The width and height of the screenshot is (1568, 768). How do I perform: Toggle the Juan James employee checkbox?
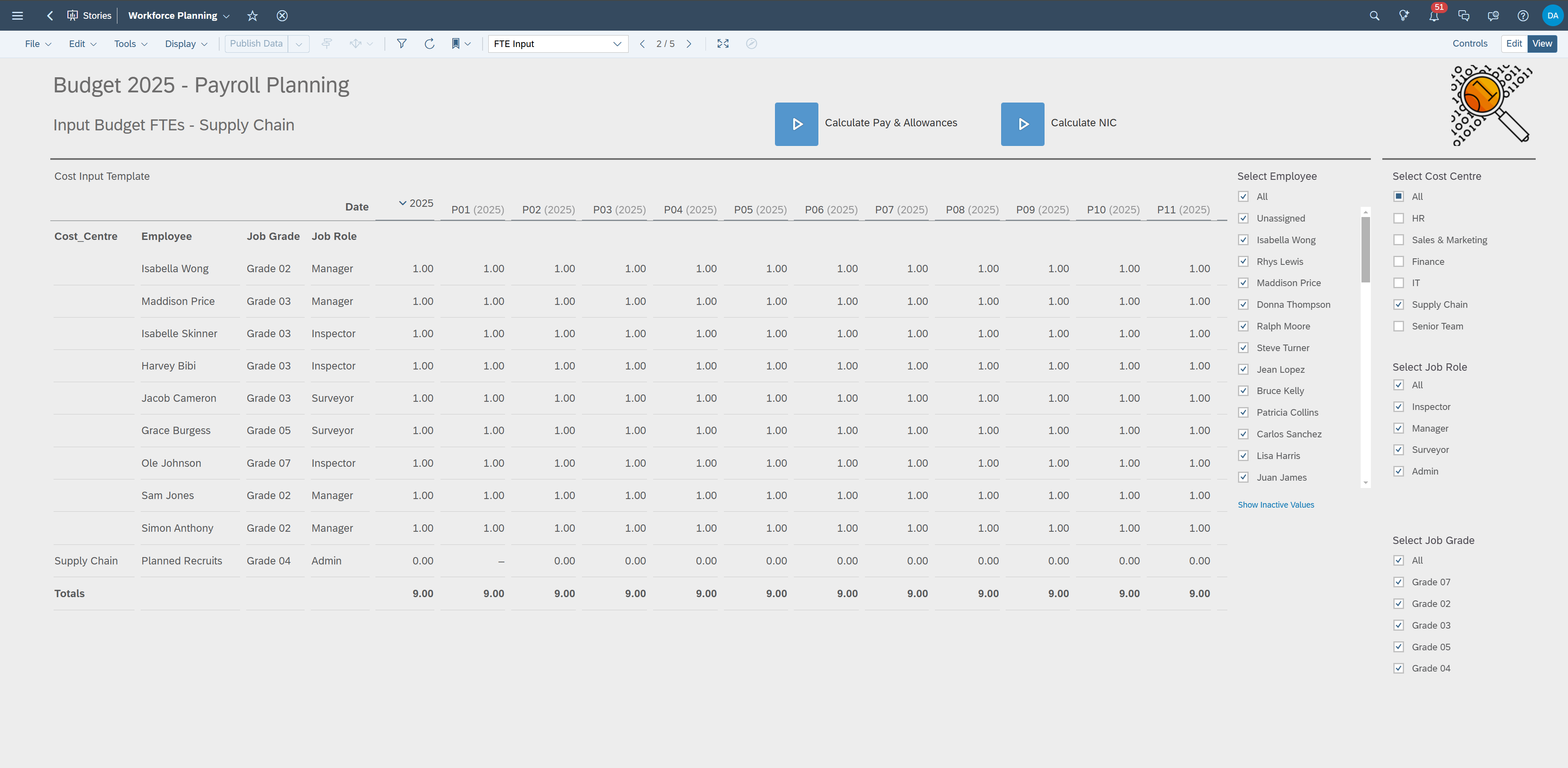(x=1244, y=477)
